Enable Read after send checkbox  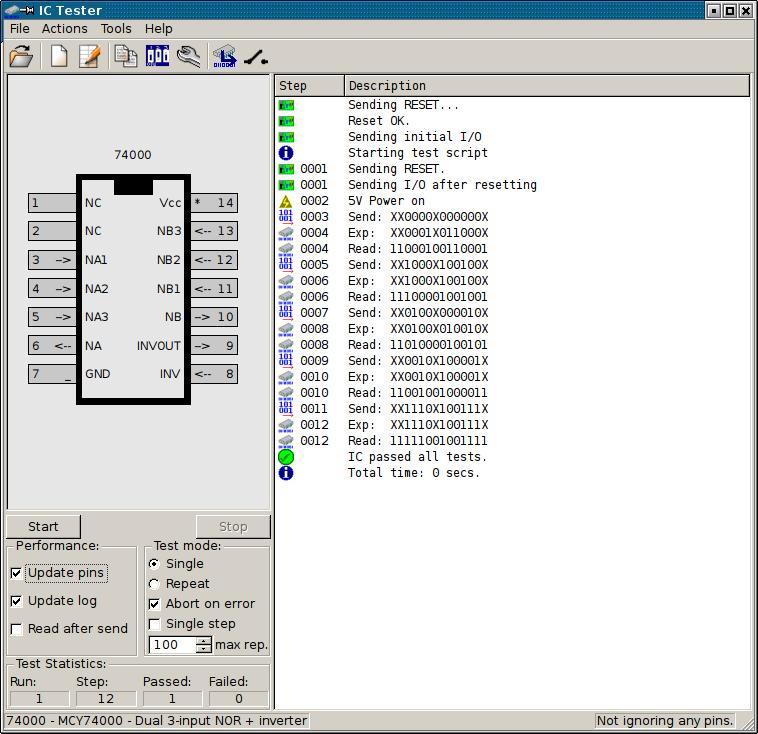(17, 629)
